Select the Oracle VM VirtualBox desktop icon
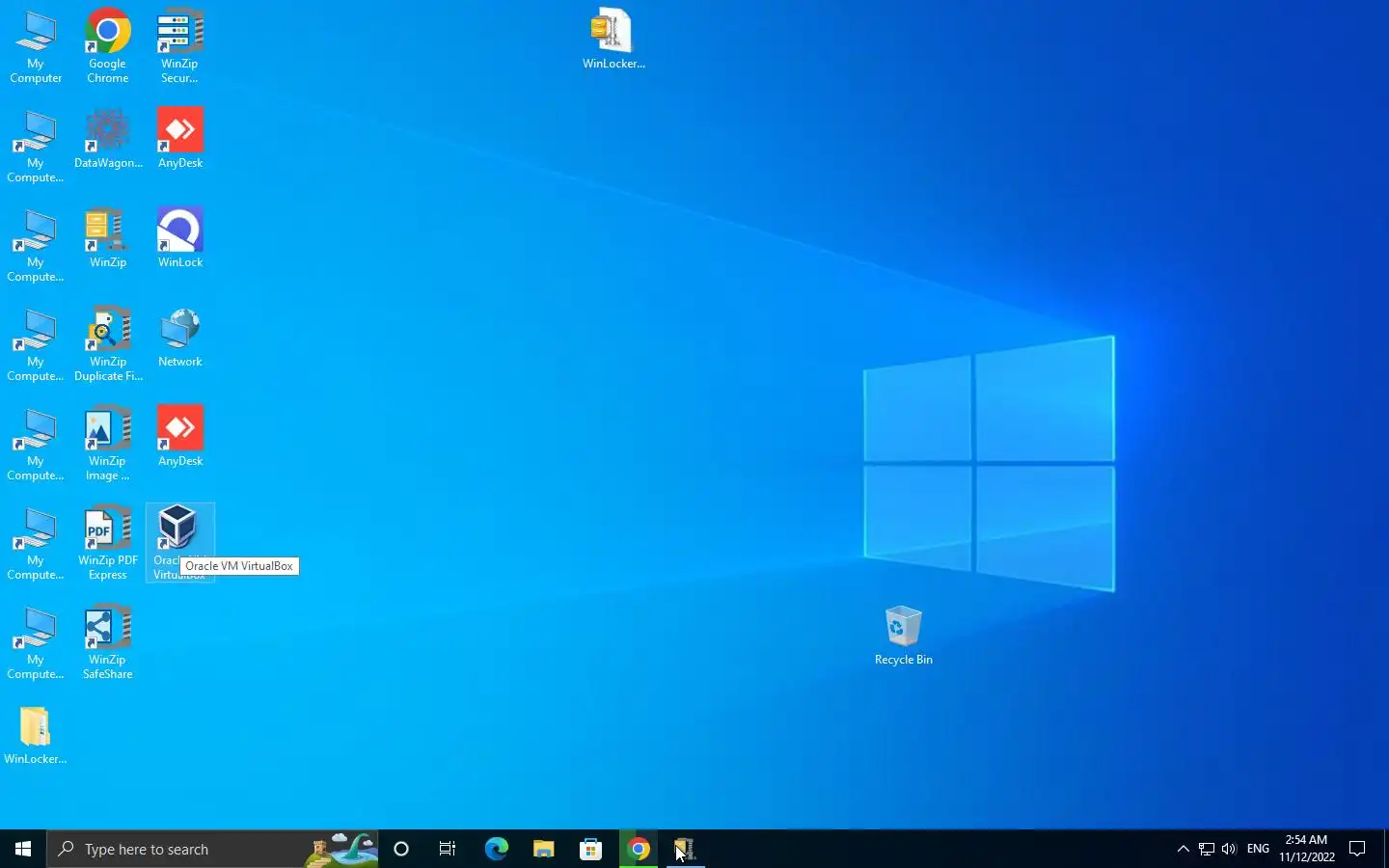 pos(179,543)
